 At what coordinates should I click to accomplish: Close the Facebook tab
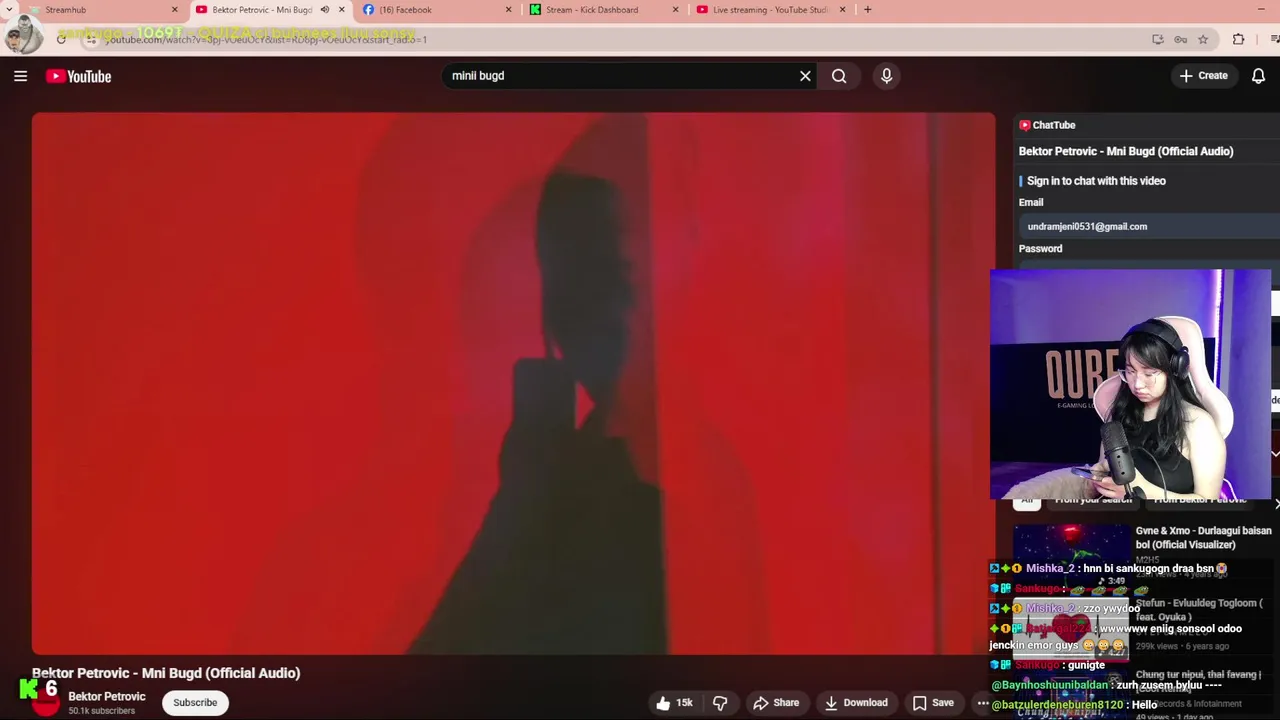point(508,10)
